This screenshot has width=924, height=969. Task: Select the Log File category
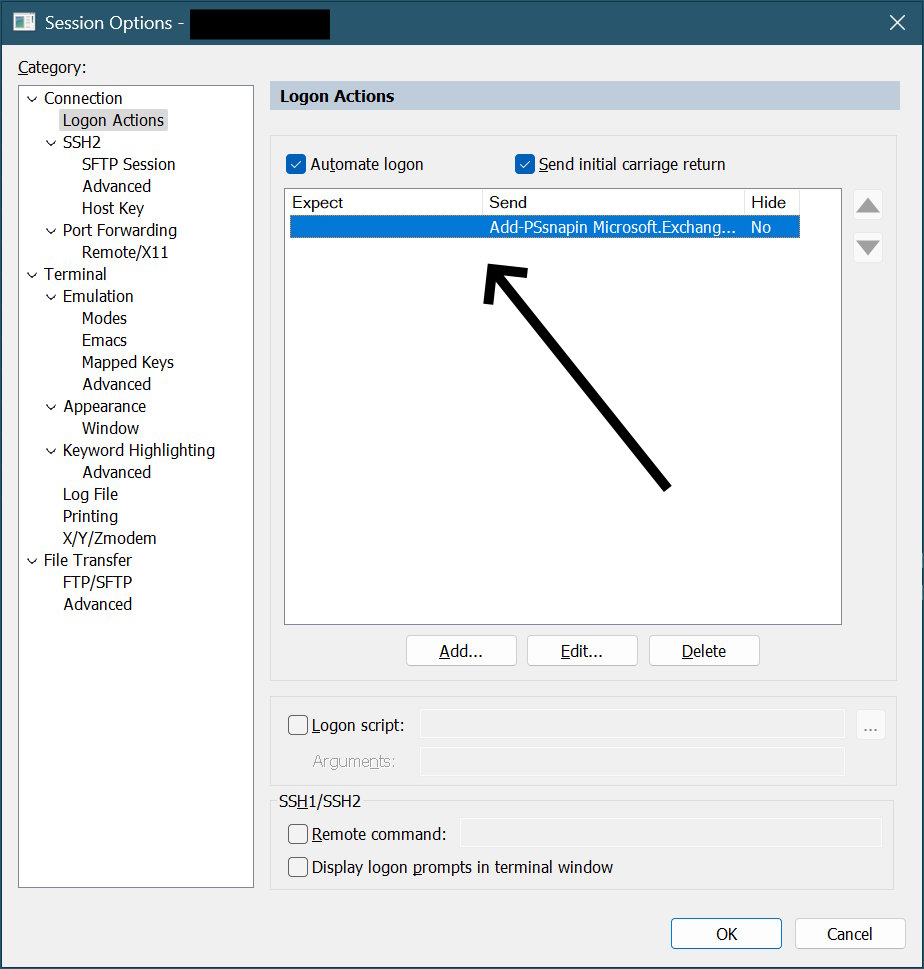click(90, 494)
